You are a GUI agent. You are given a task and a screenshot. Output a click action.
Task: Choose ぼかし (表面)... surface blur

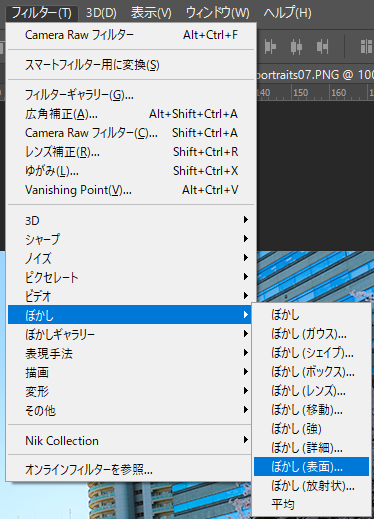(311, 466)
